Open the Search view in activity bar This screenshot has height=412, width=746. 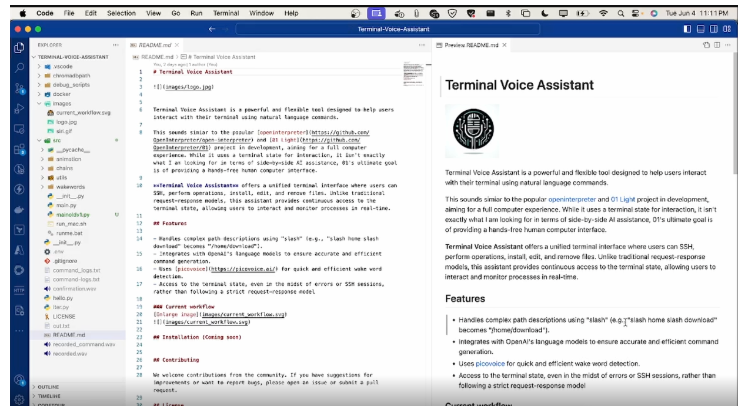click(x=19, y=68)
